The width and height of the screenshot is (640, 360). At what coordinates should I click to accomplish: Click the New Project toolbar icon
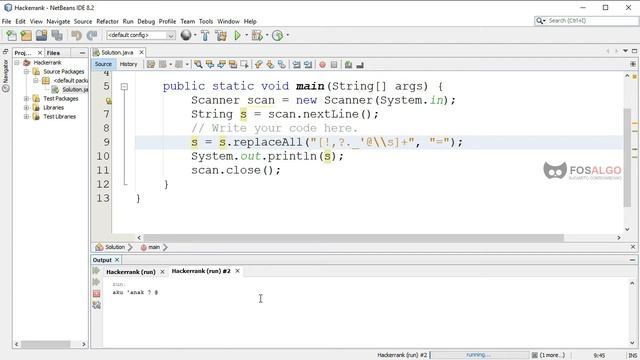tap(26, 36)
